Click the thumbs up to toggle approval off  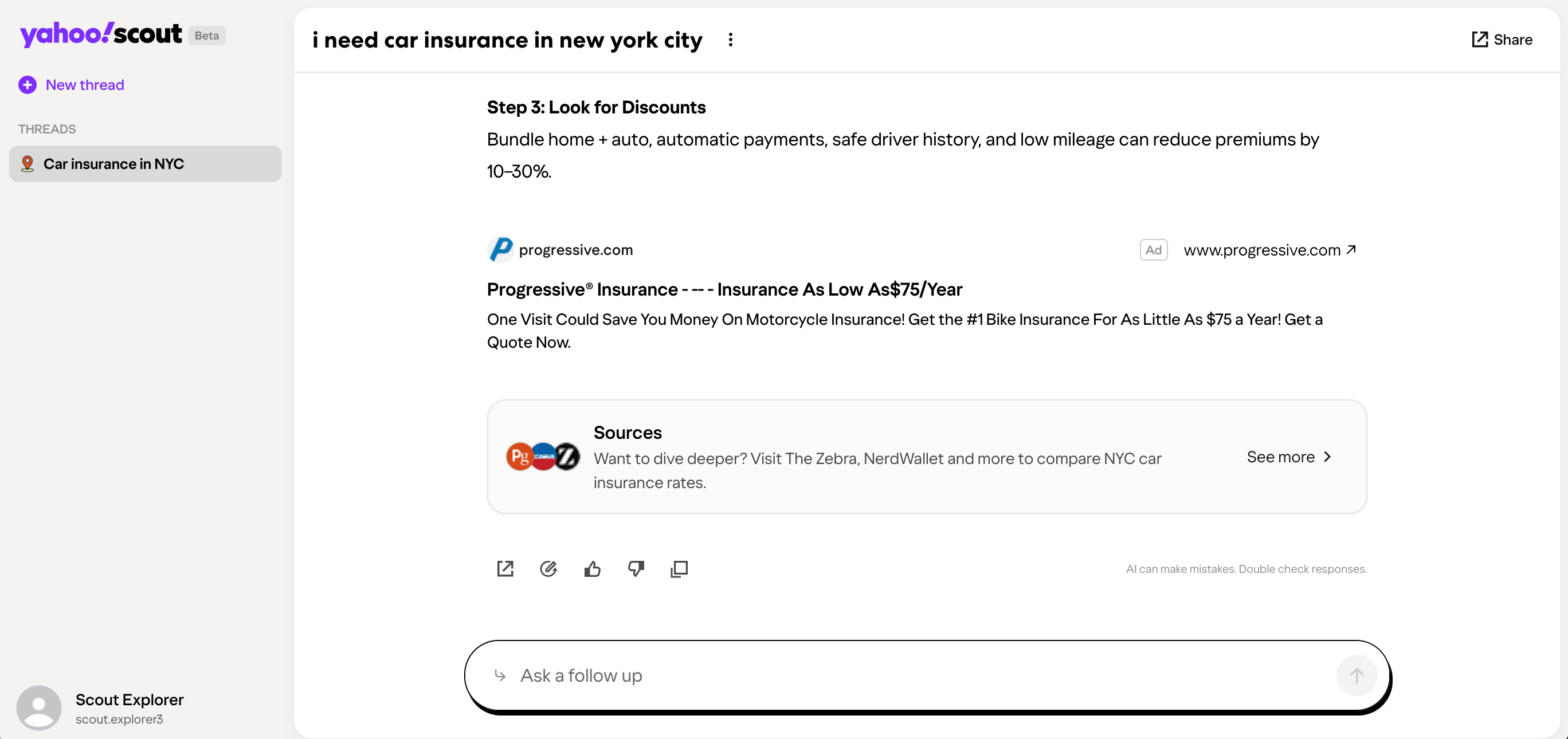(x=592, y=569)
